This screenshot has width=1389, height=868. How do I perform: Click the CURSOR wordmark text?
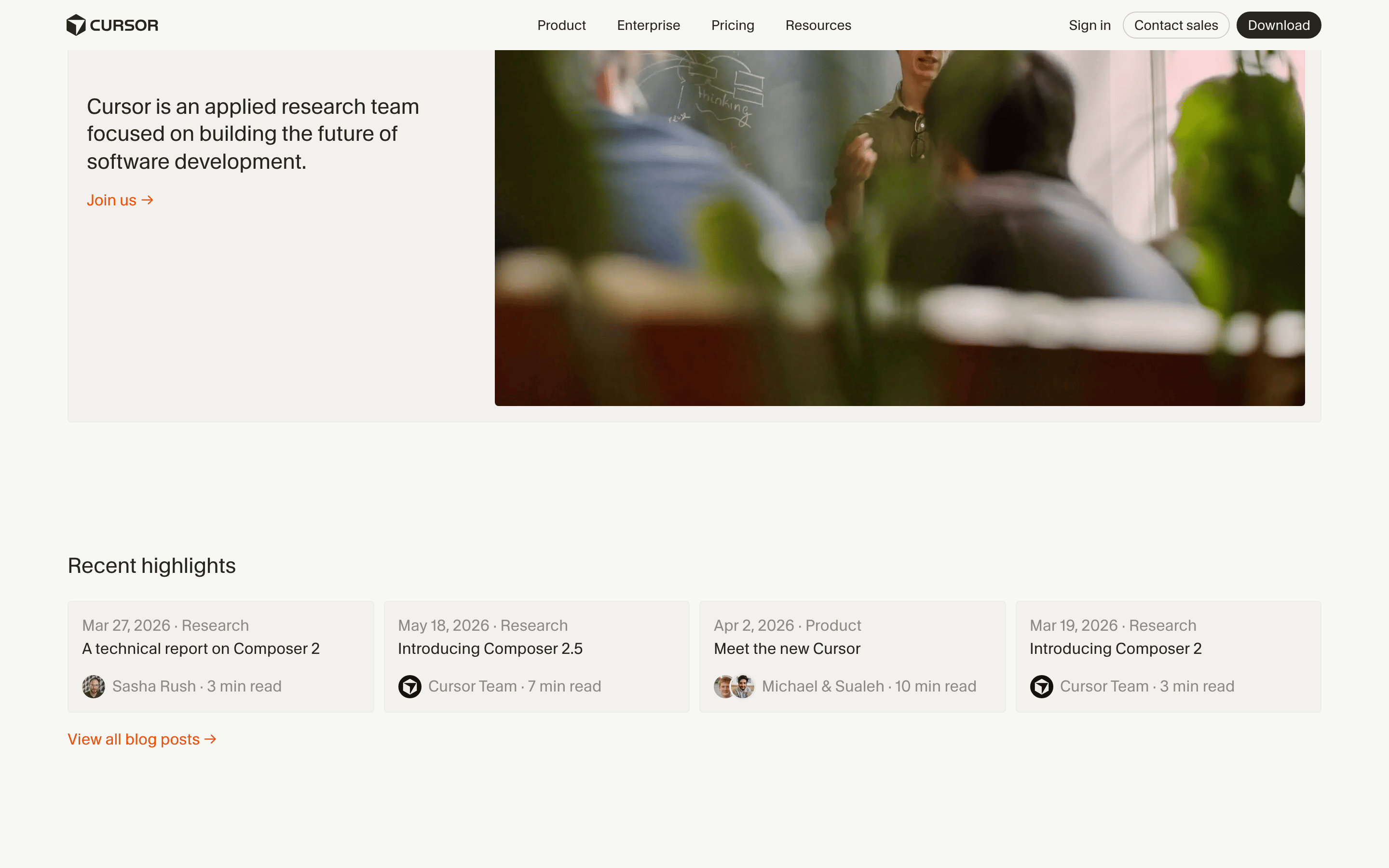124,25
